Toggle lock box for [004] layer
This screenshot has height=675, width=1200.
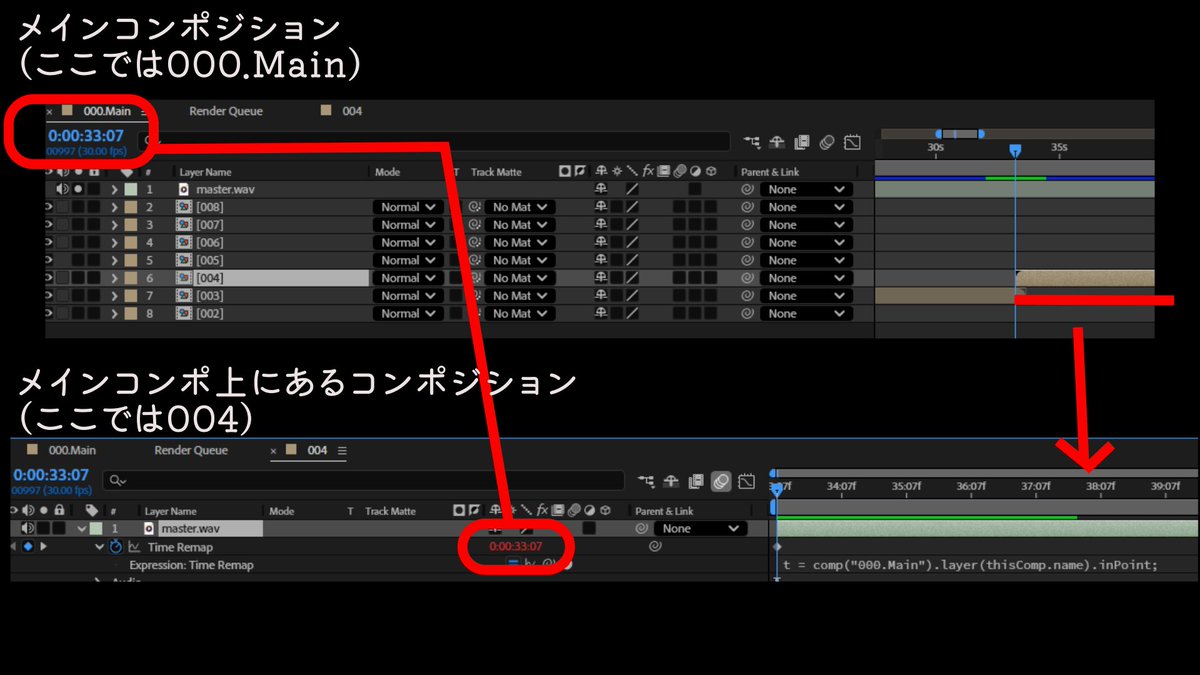pos(93,278)
